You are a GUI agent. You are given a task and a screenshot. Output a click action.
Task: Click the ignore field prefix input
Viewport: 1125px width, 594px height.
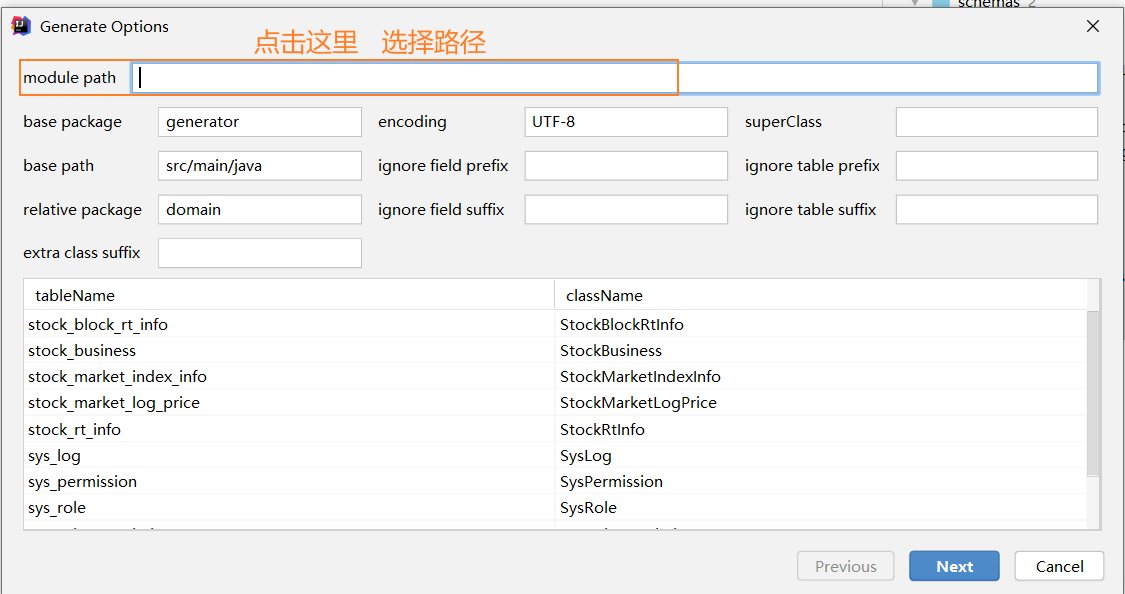point(626,166)
